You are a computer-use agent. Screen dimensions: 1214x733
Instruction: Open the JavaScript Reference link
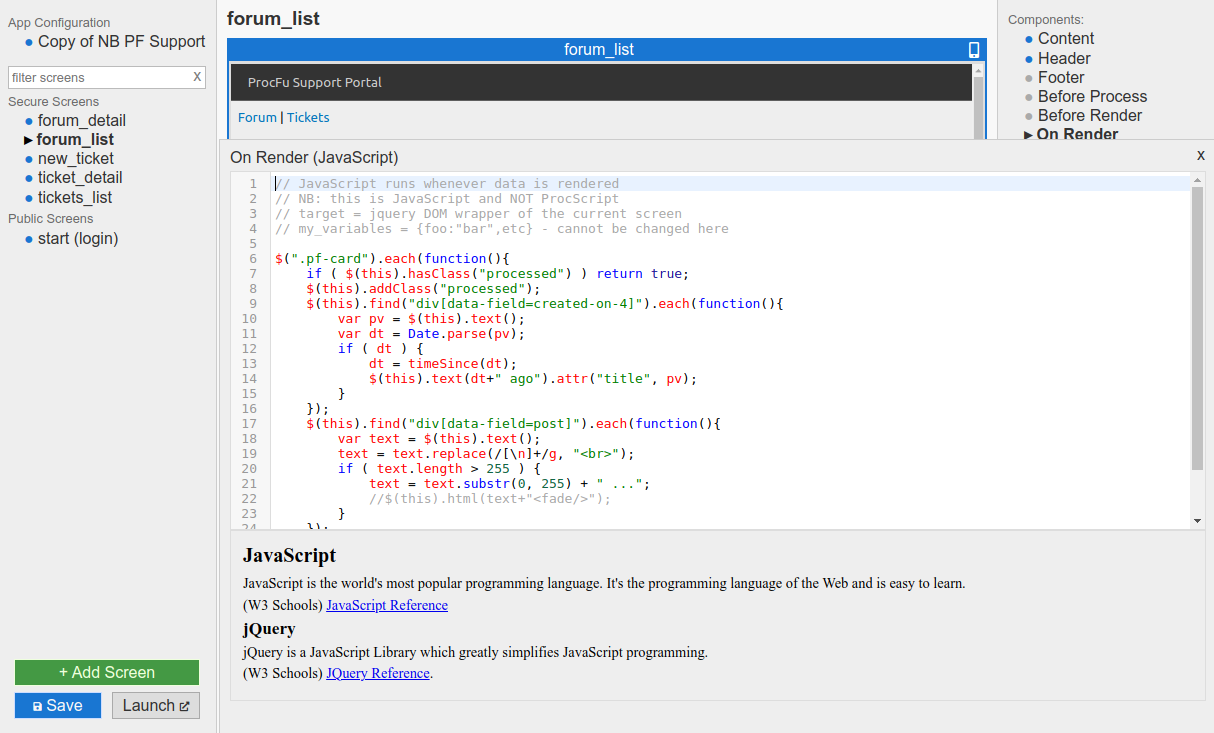pyautogui.click(x=387, y=605)
